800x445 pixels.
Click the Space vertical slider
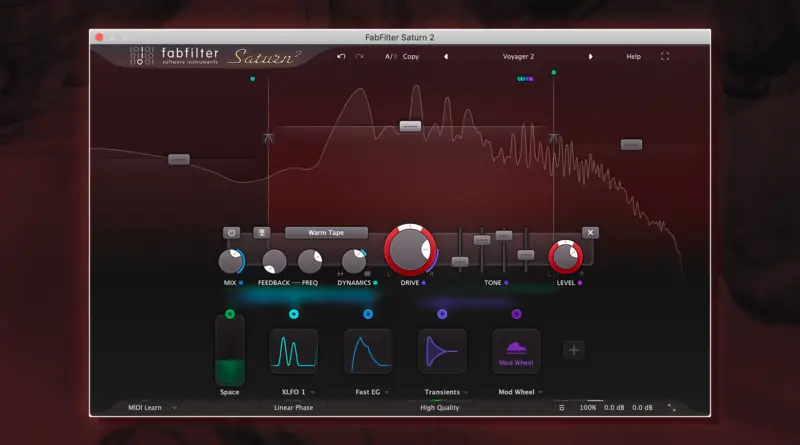230,351
